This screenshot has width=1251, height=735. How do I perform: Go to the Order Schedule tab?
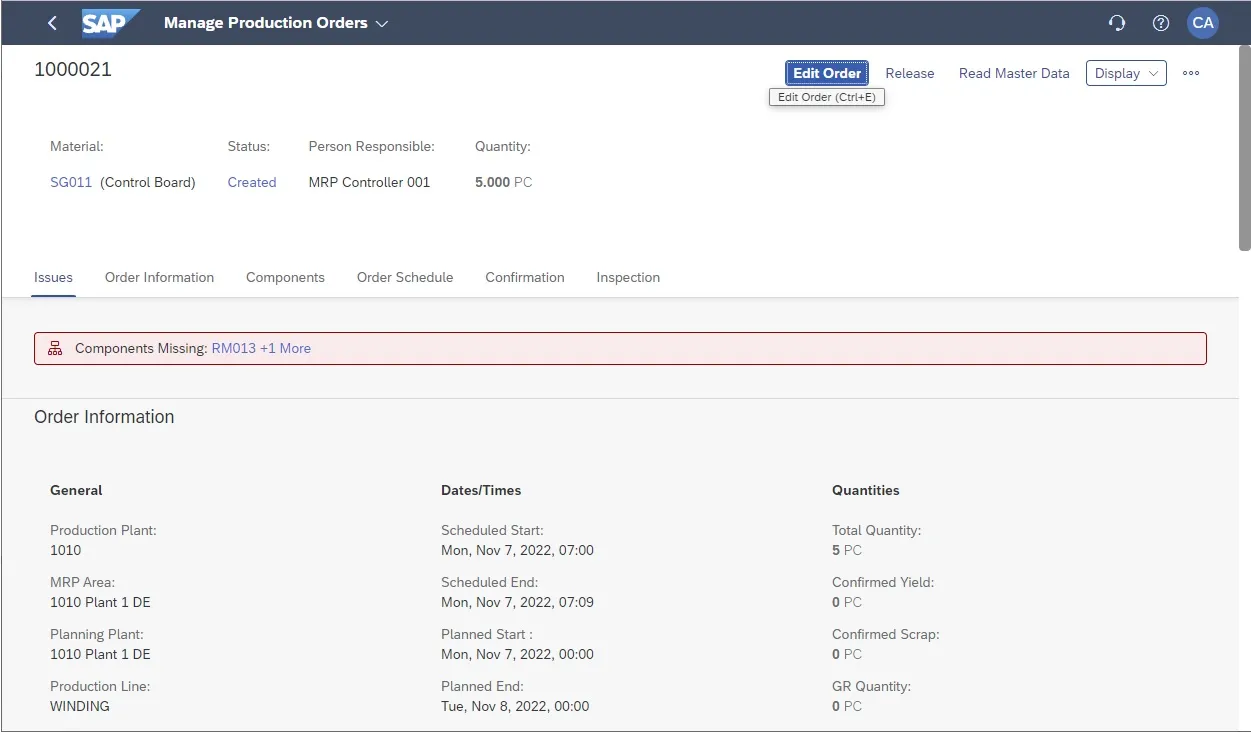(x=405, y=277)
